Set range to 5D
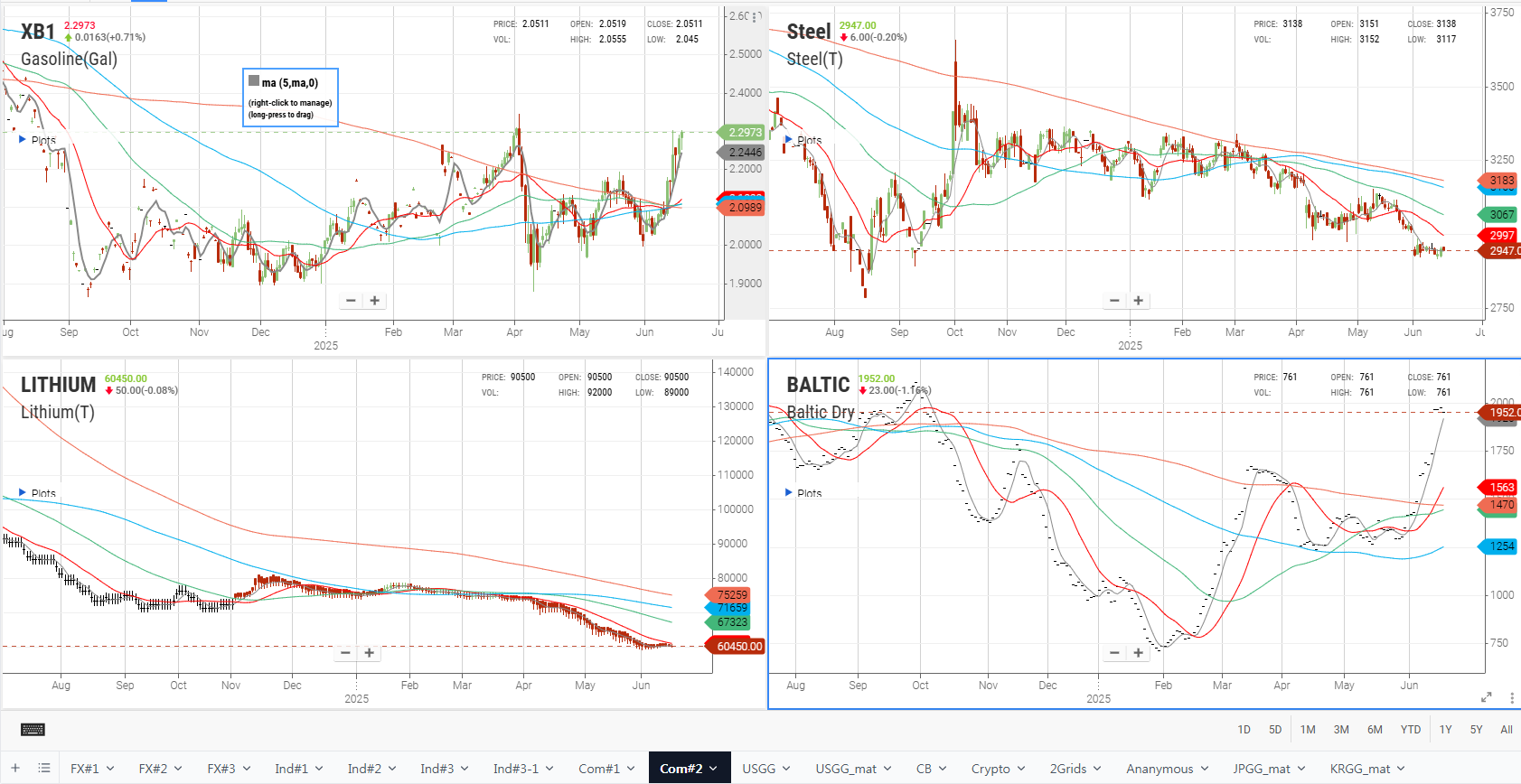The width and height of the screenshot is (1521, 784). click(1275, 730)
